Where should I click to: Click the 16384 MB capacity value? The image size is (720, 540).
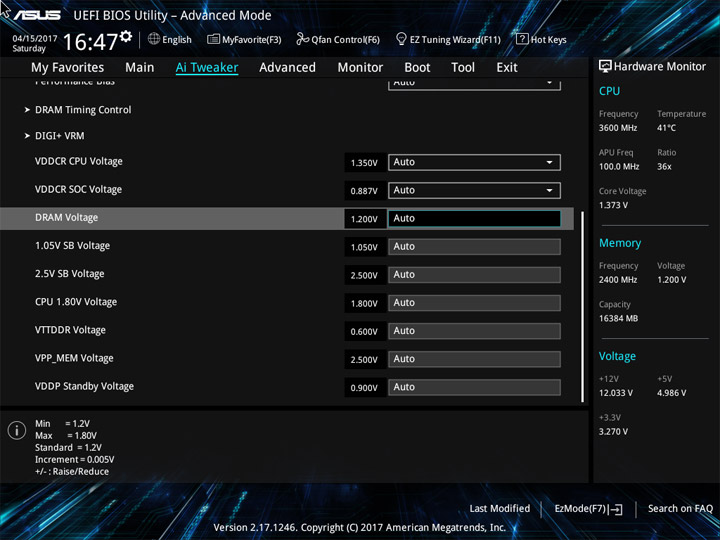coord(619,319)
